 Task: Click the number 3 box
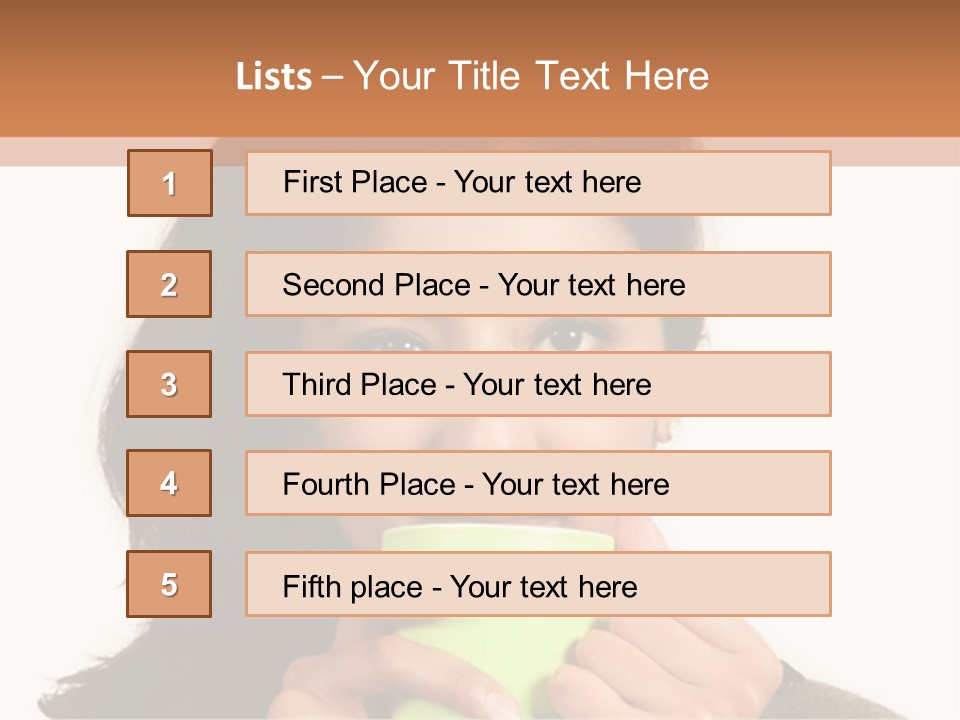point(169,384)
